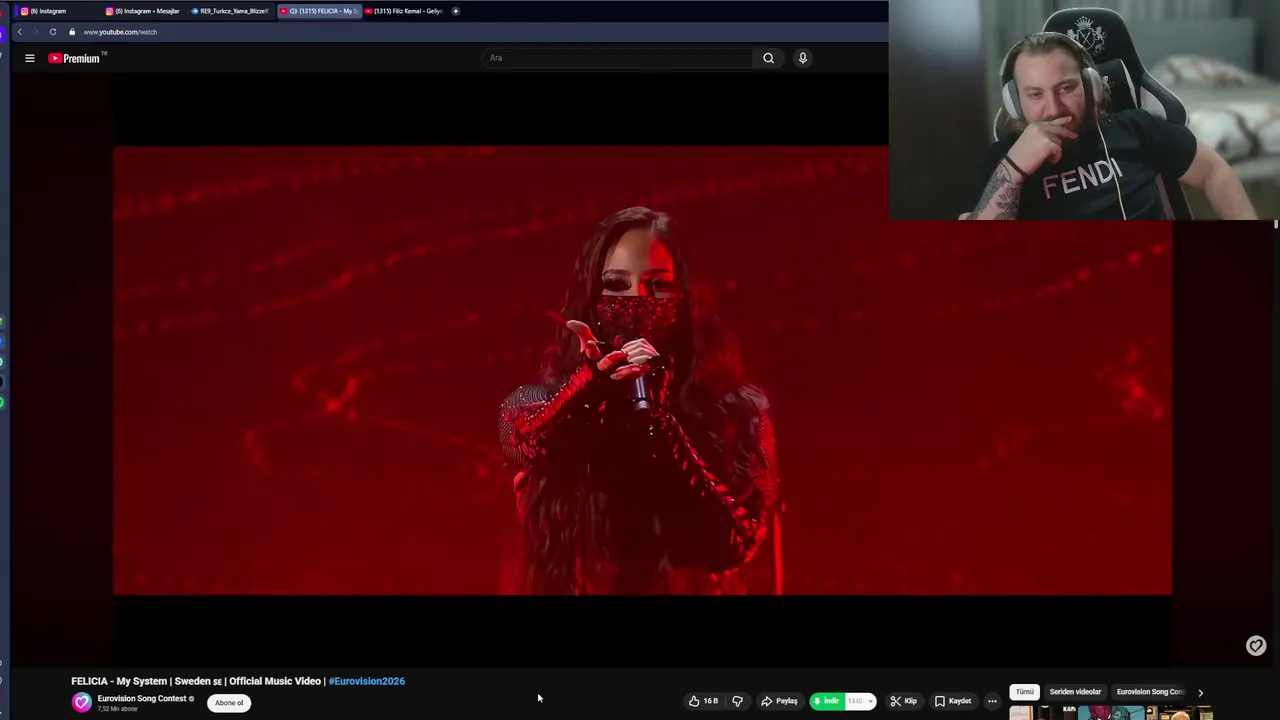This screenshot has height=720, width=1280.
Task: Go forward with browser forward arrow
Action: coord(35,32)
